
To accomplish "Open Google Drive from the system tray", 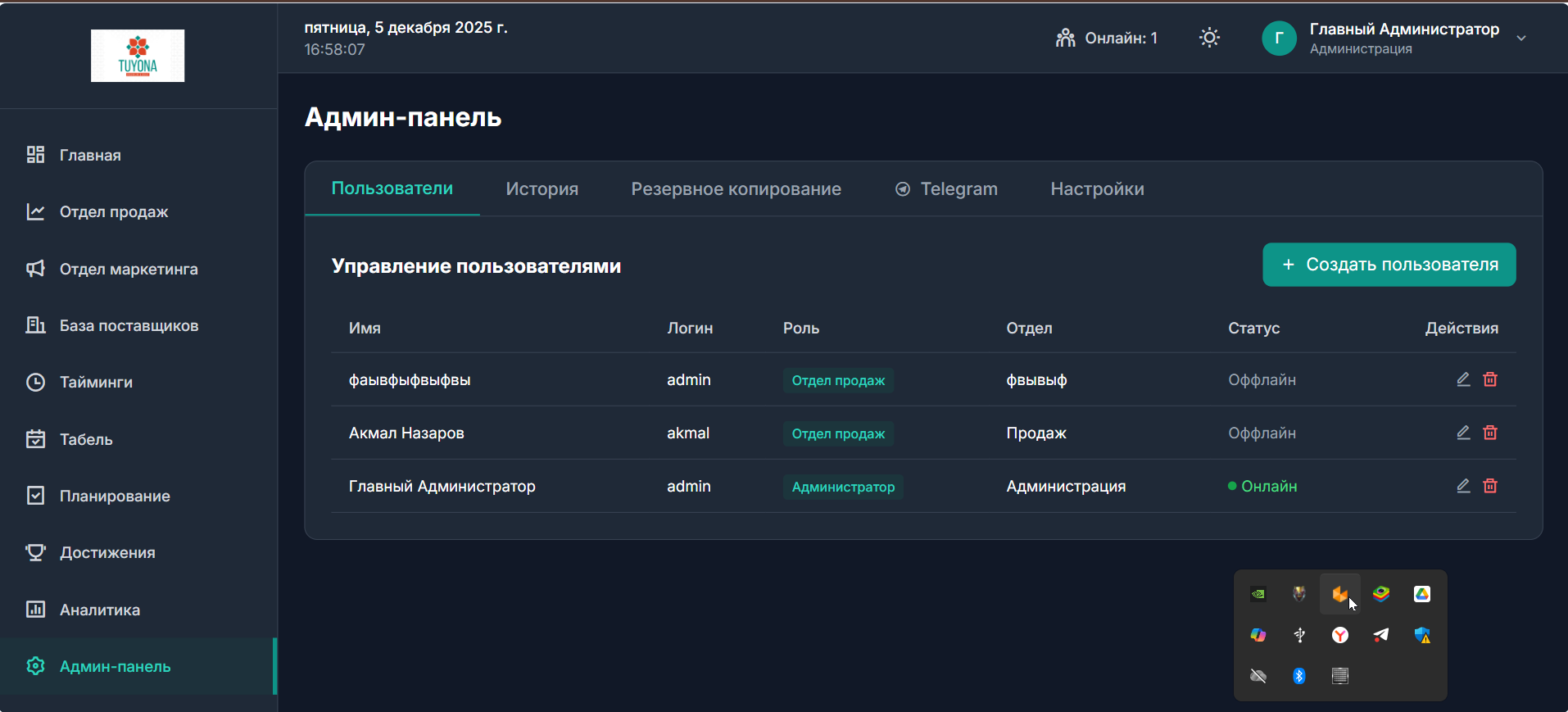I will 1422,594.
